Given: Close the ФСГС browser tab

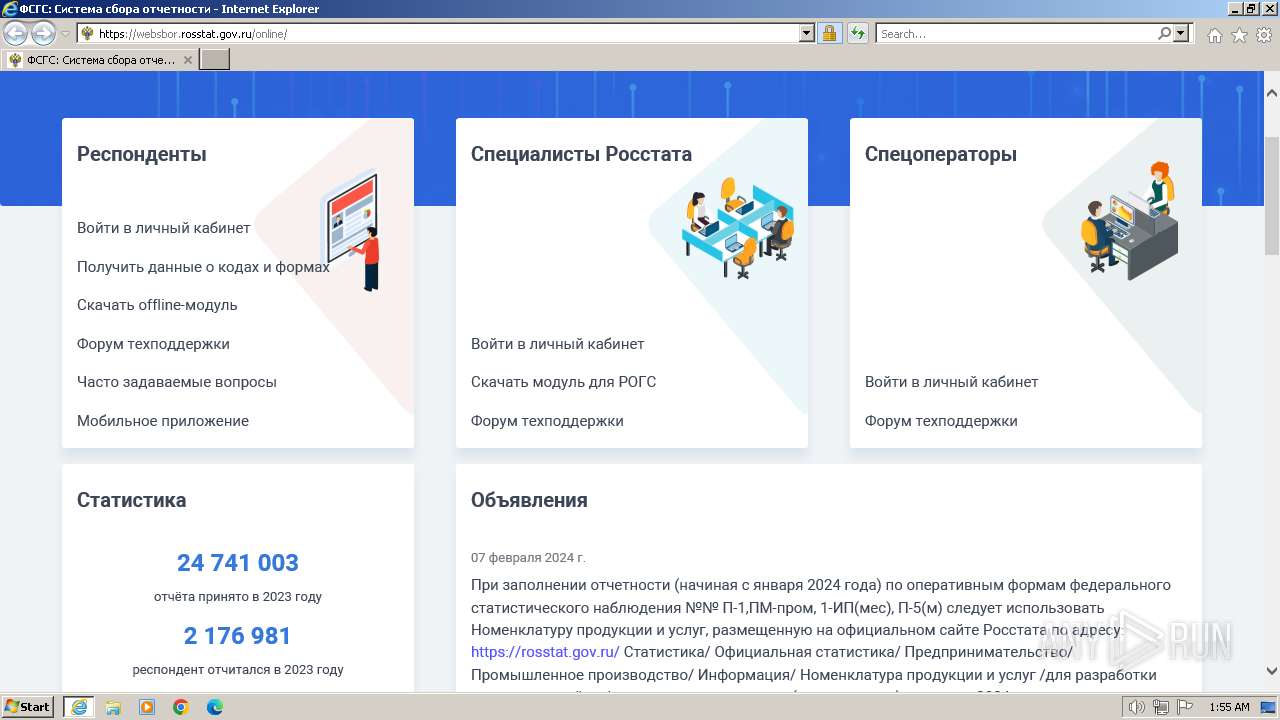Looking at the screenshot, I should [x=187, y=60].
